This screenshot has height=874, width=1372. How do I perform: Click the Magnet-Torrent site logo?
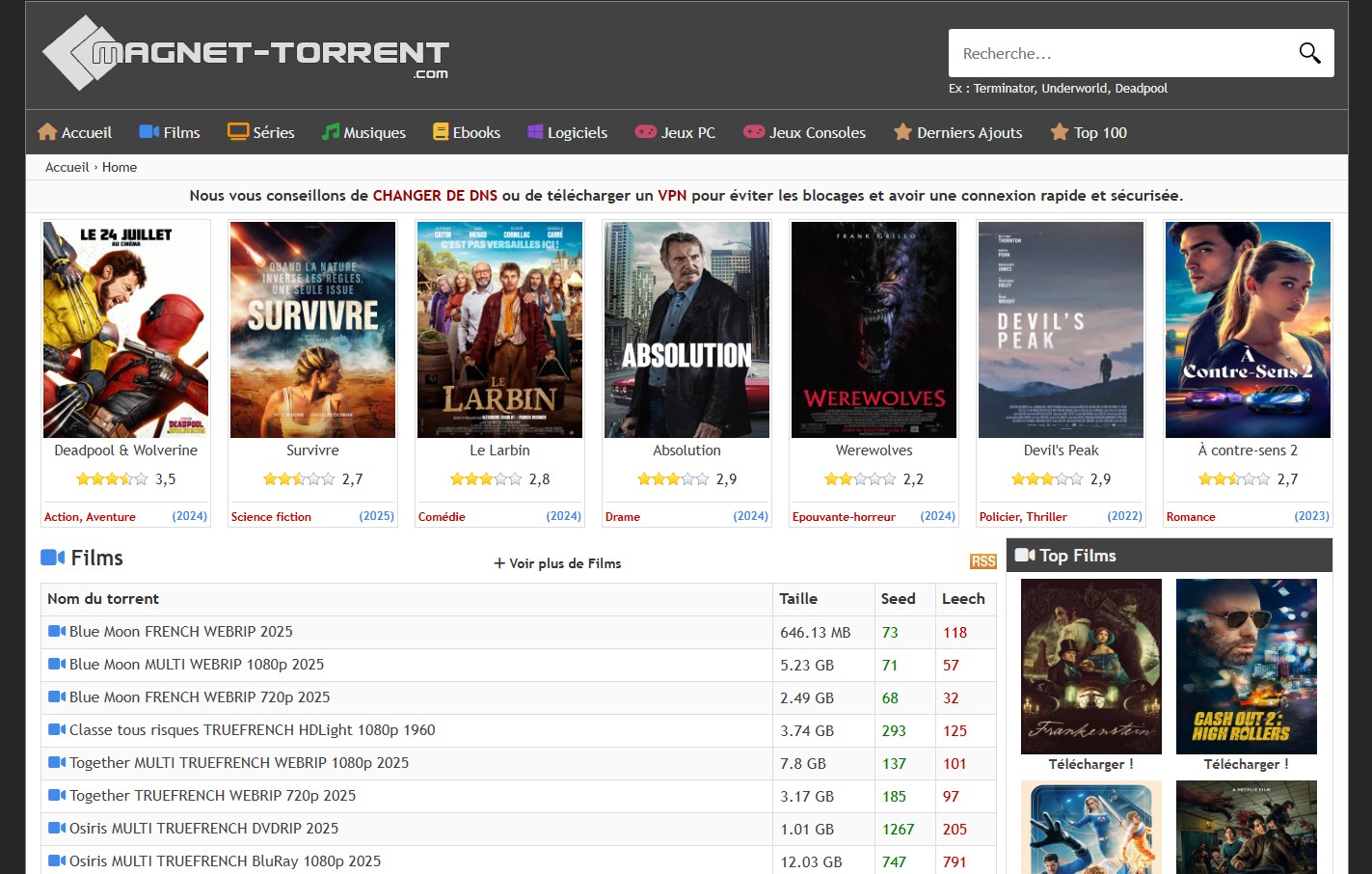246,53
